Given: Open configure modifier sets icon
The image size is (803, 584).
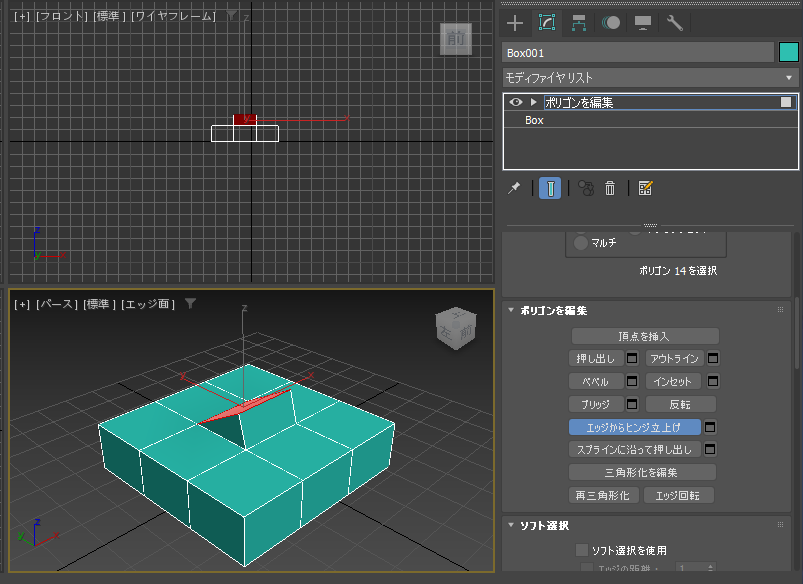Looking at the screenshot, I should pos(645,188).
